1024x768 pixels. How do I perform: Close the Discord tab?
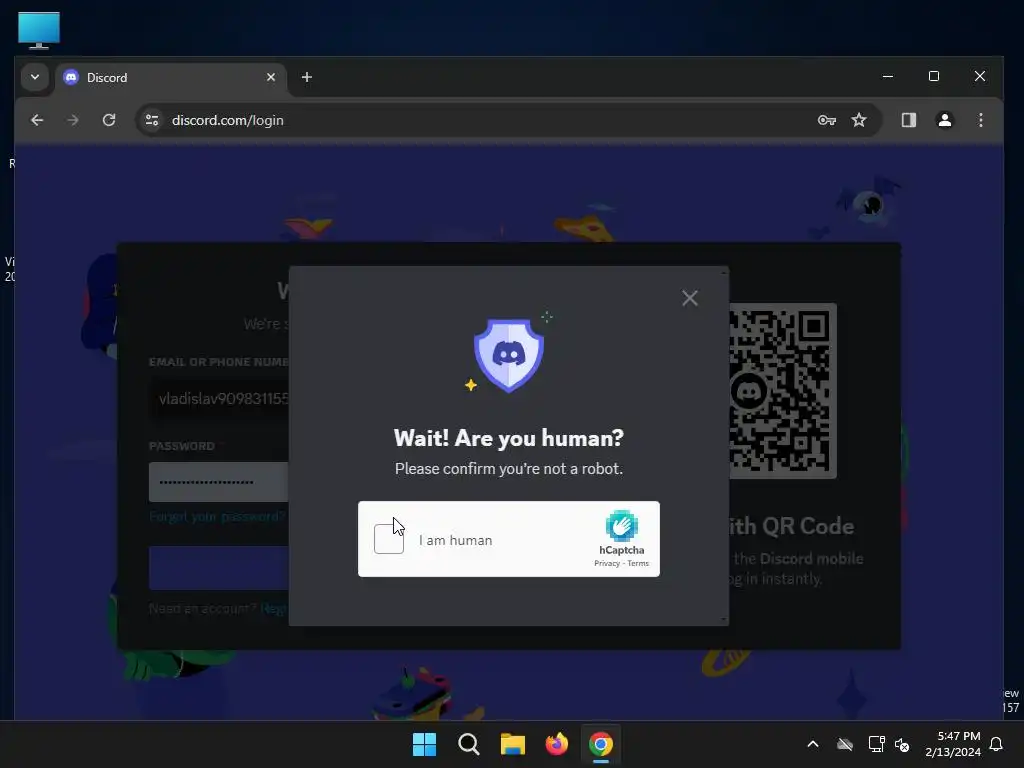[271, 77]
